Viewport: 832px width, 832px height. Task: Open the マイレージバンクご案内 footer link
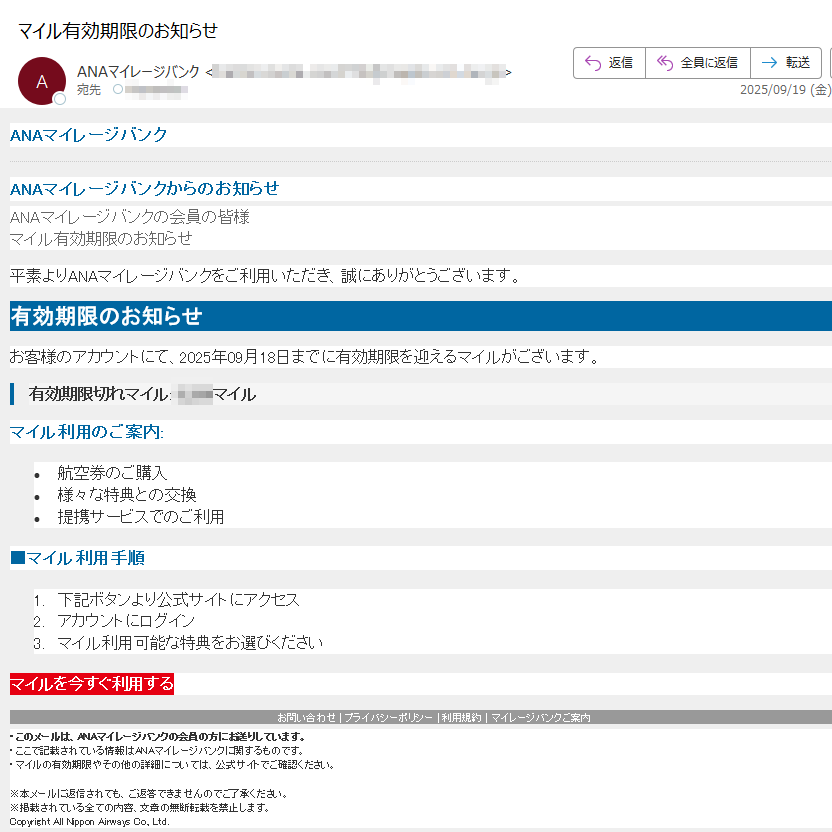[540, 718]
